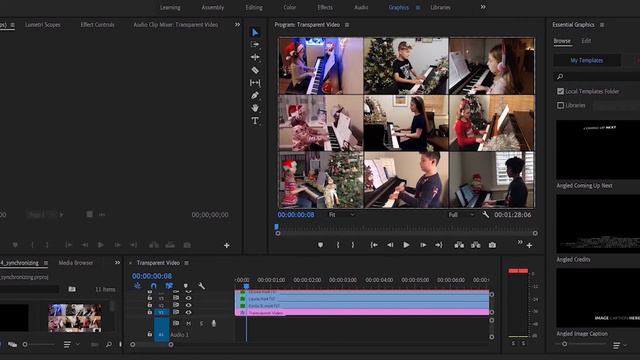Select My Templates button
This screenshot has width=640, height=360.
(587, 60)
